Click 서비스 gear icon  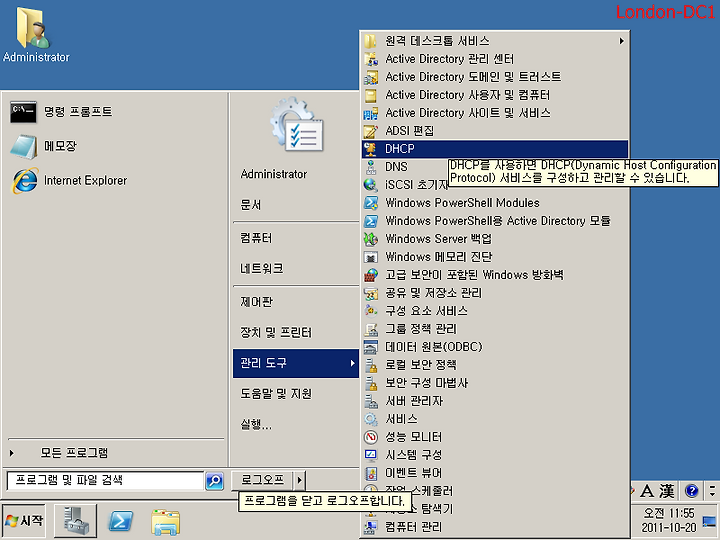click(x=371, y=419)
